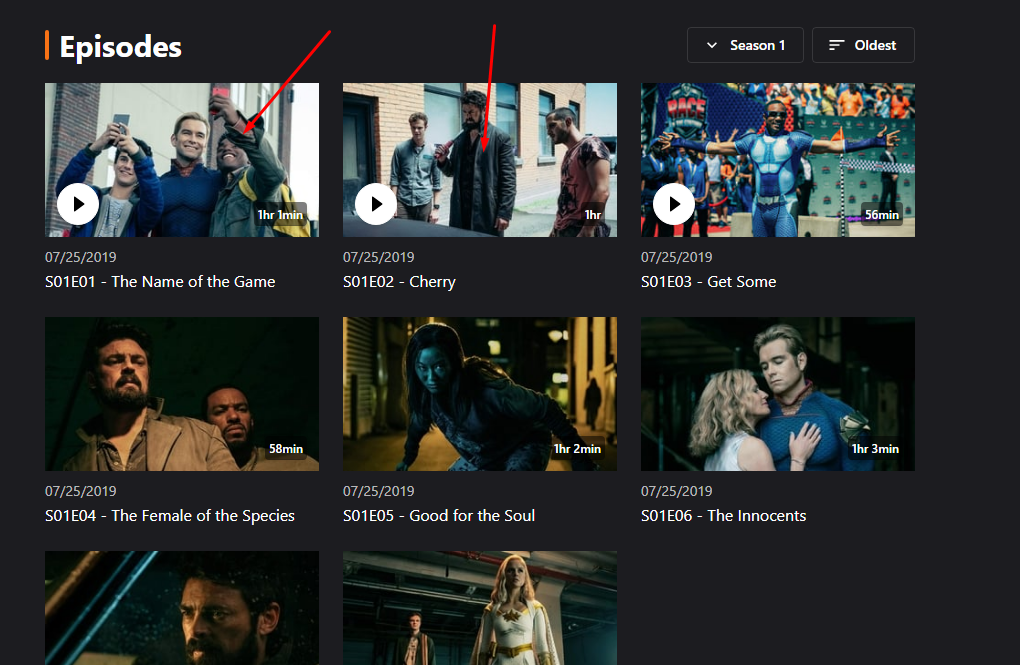Click the 58min duration badge

[x=286, y=449]
